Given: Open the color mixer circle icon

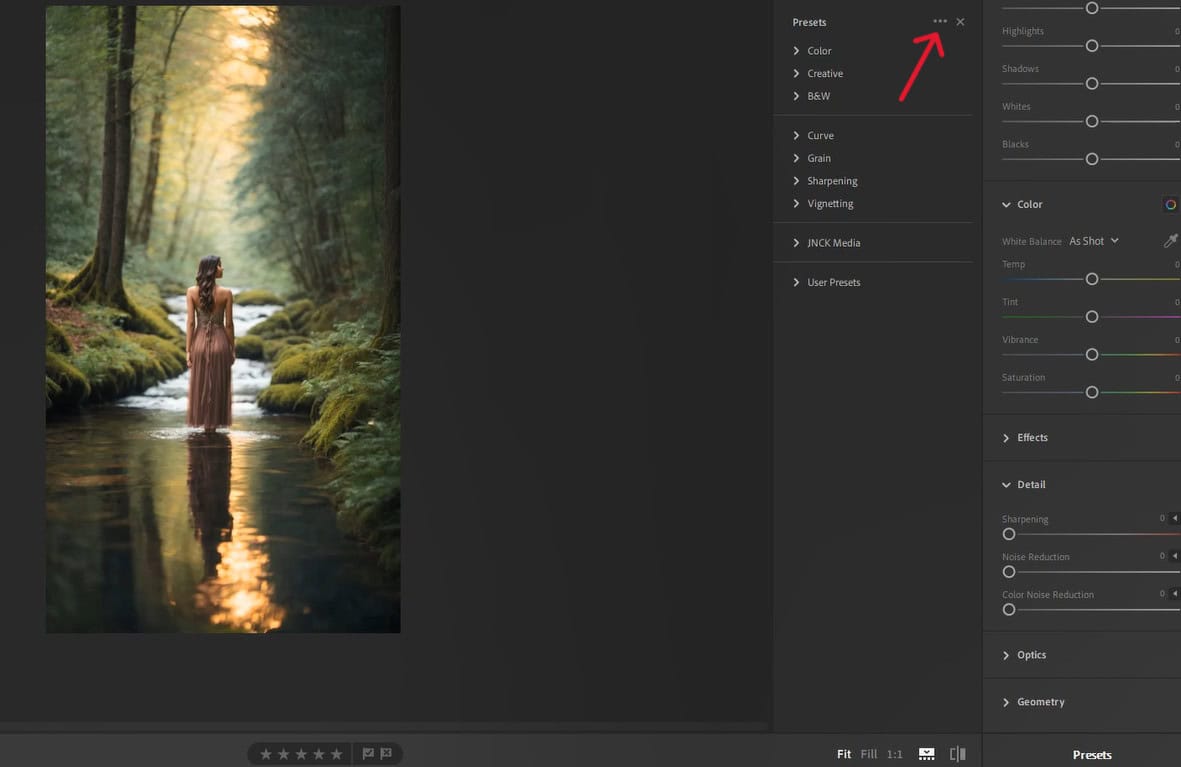Looking at the screenshot, I should [1170, 204].
